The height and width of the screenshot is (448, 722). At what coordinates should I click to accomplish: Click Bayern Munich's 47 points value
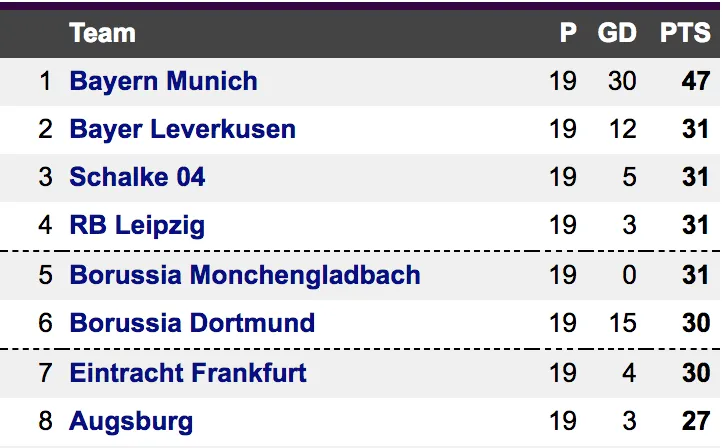tap(695, 81)
